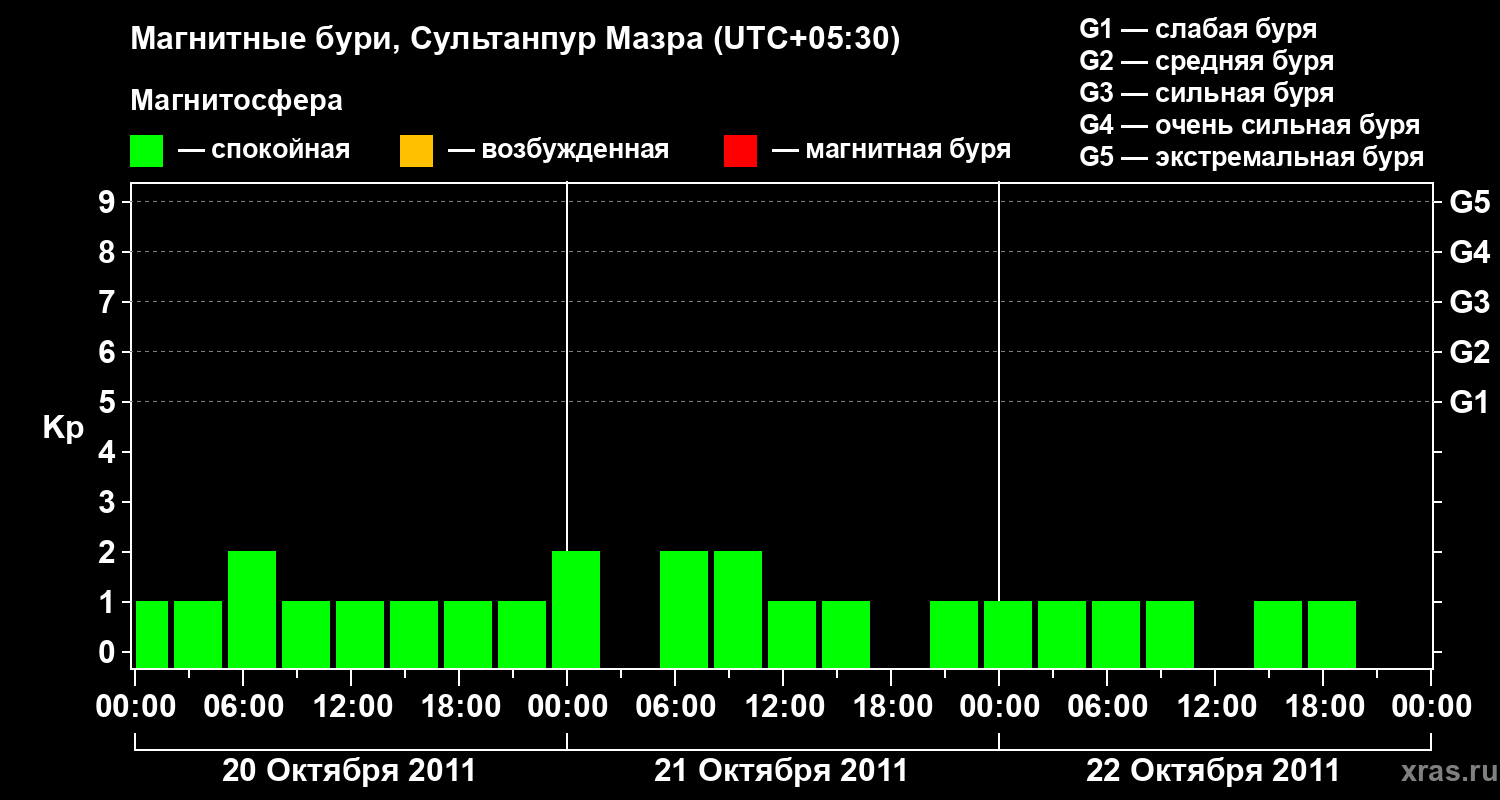
Task: Click the 'G5' label on right axis
Action: pos(1470,202)
